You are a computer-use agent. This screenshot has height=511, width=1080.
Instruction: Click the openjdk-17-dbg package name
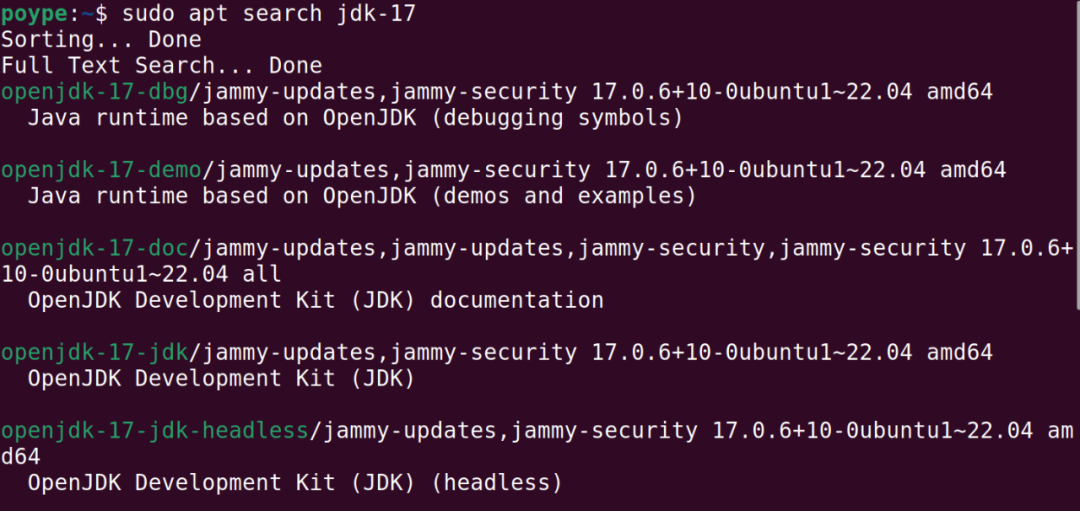(94, 92)
